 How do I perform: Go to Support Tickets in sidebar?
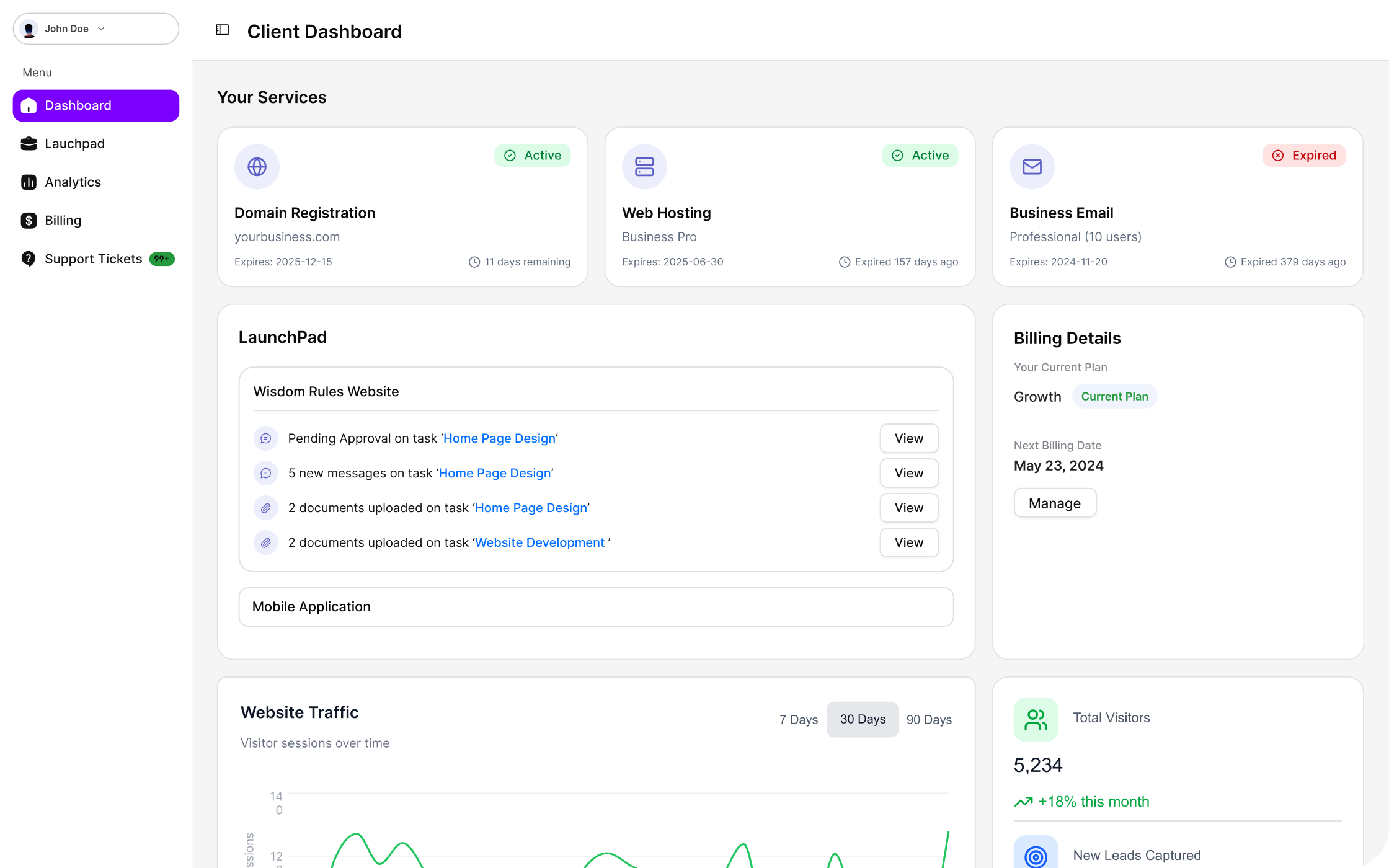pyautogui.click(x=93, y=259)
